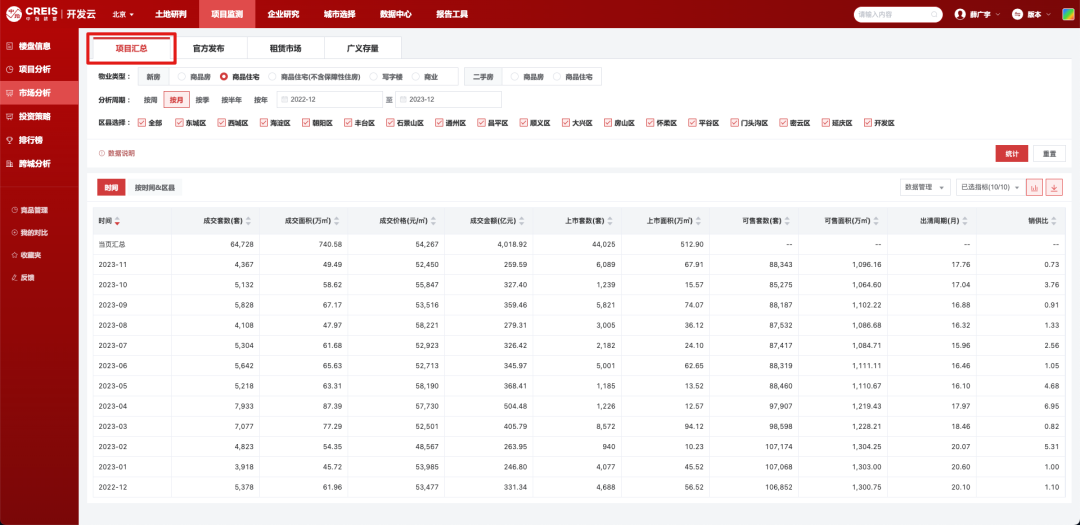Open 跨城分析 via its sidebar icon
Image resolution: width=1080 pixels, height=525 pixels.
coord(10,164)
